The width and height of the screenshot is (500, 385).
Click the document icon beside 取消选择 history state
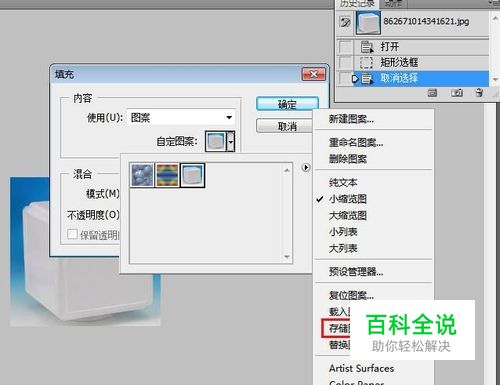(x=367, y=79)
